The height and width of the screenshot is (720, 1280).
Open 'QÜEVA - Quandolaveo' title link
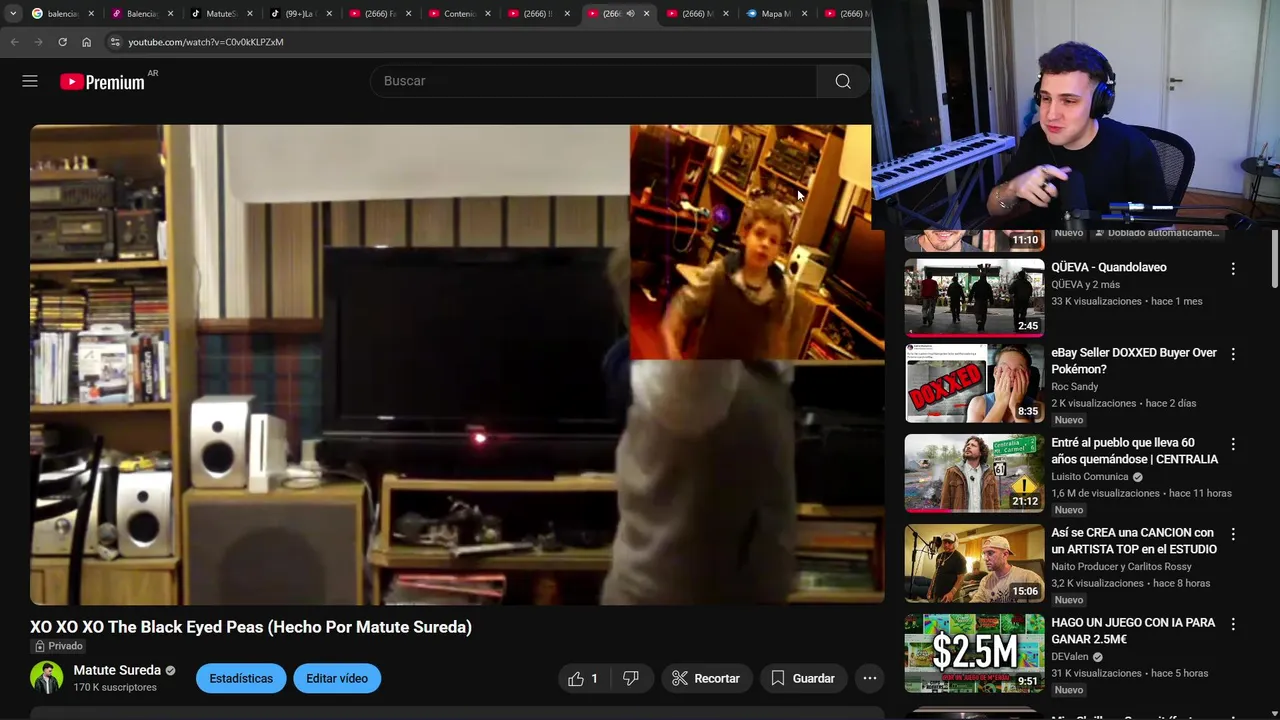point(1109,267)
